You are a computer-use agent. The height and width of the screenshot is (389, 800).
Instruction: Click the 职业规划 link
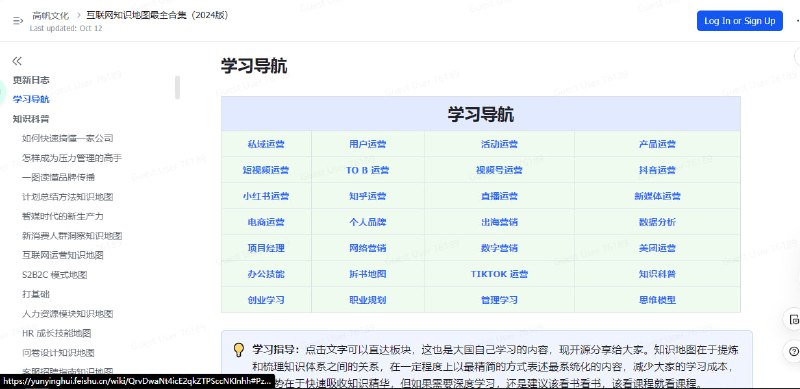pyautogui.click(x=367, y=300)
